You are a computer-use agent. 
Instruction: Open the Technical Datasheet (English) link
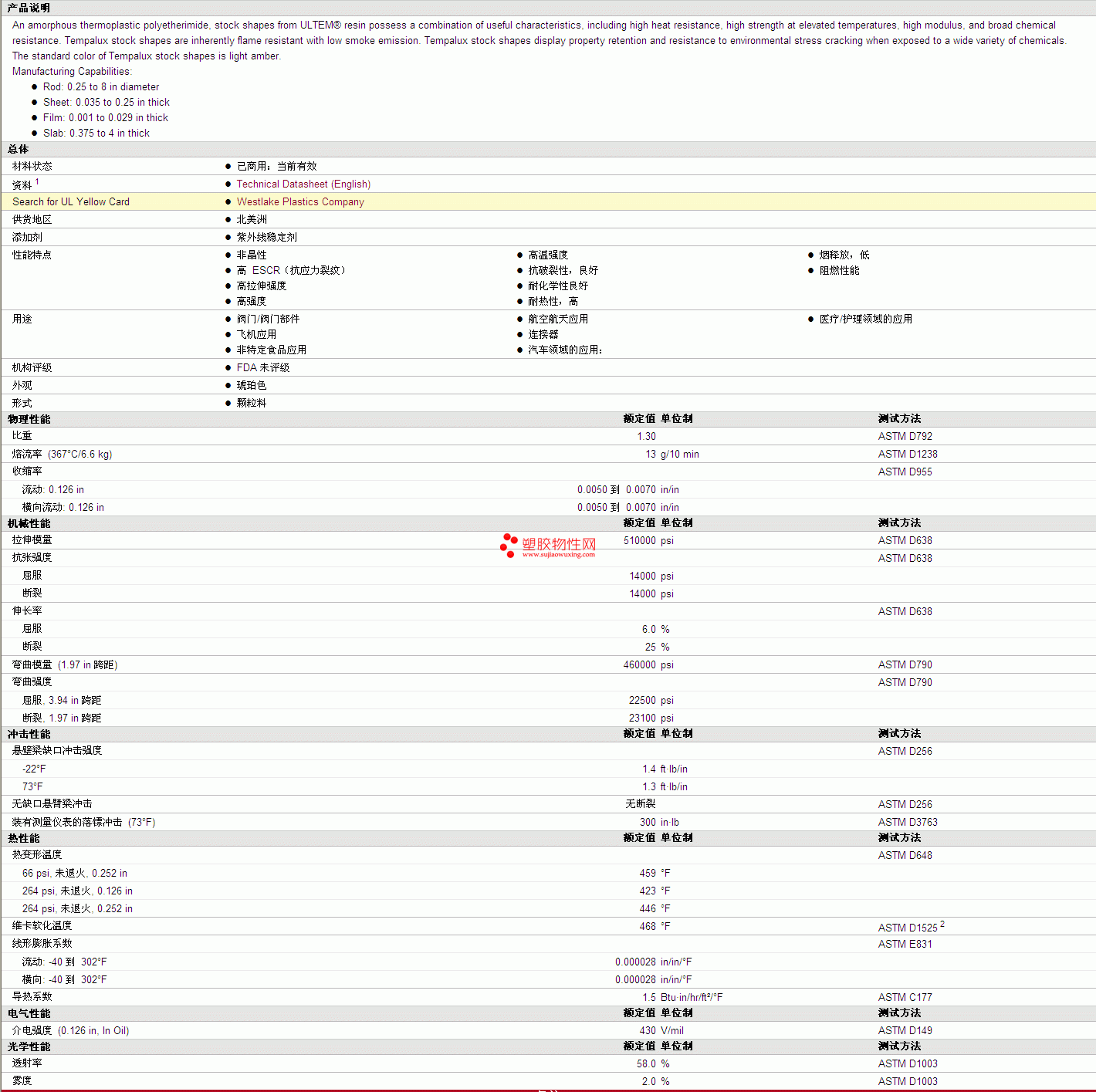[x=303, y=184]
